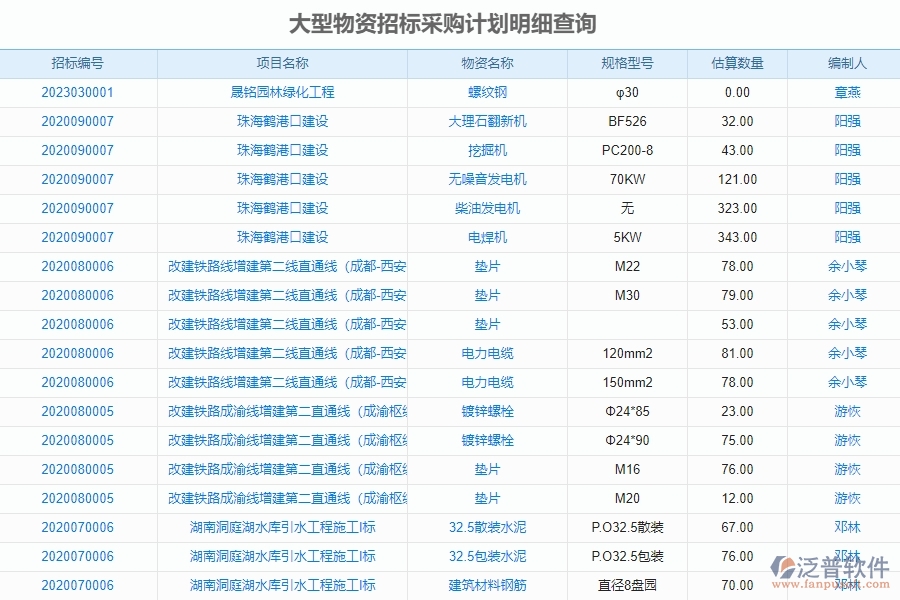Select material 挖掘机
Viewport: 900px width, 600px height.
tap(487, 150)
